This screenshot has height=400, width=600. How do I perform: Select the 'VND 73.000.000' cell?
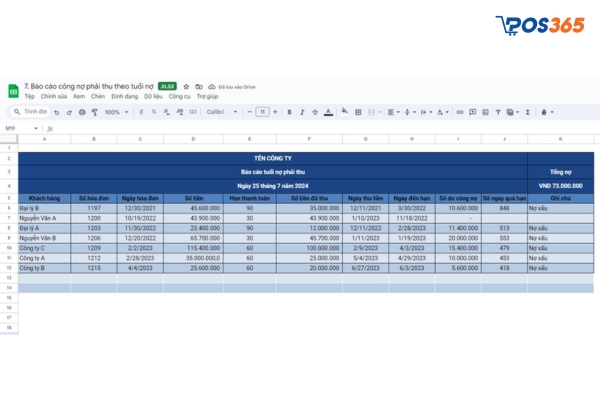click(561, 186)
